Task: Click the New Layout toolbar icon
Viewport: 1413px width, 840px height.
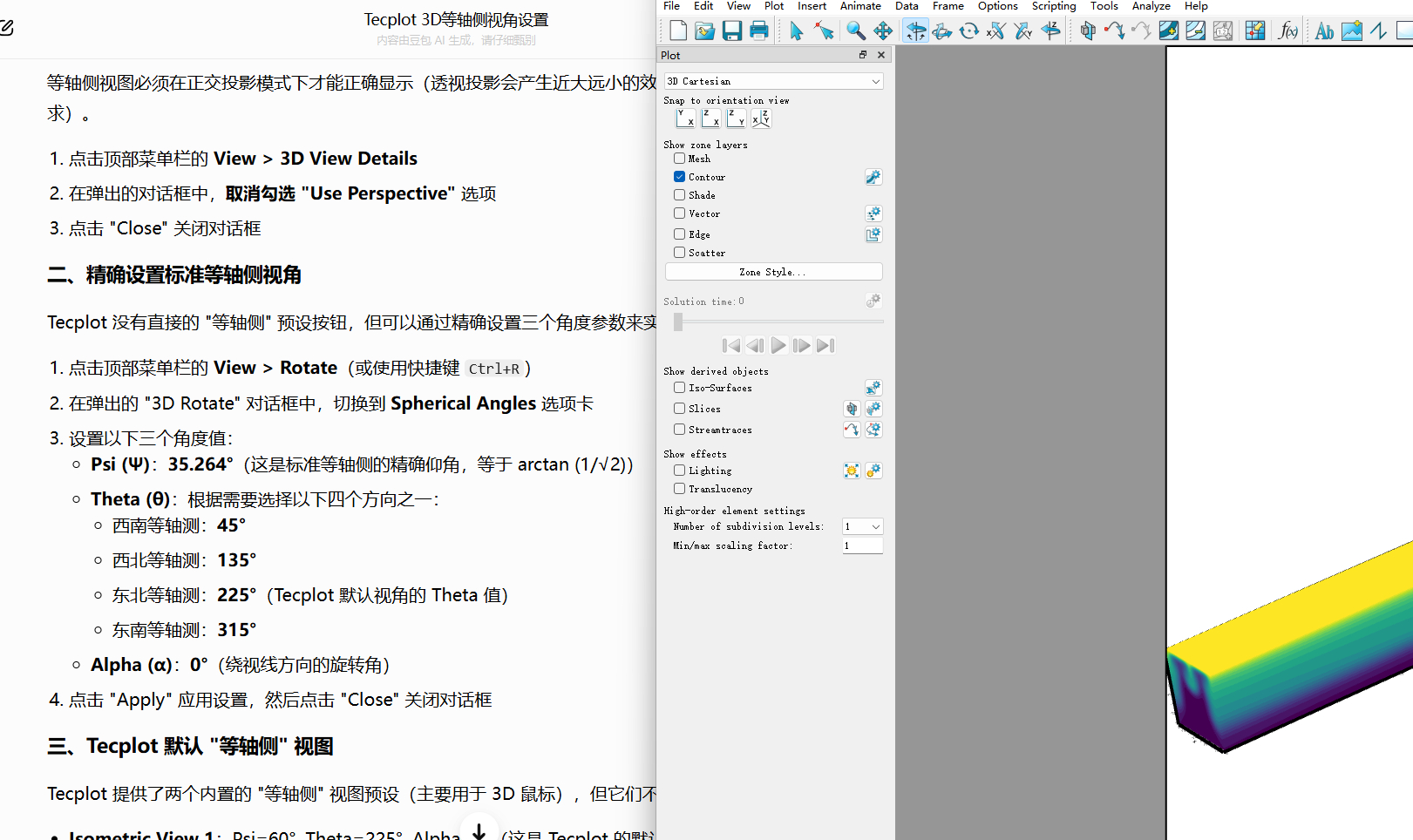Action: (678, 31)
